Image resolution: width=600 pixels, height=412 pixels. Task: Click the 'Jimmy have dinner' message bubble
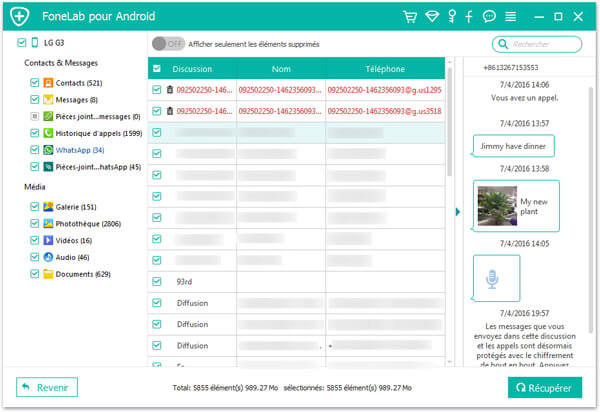click(513, 146)
